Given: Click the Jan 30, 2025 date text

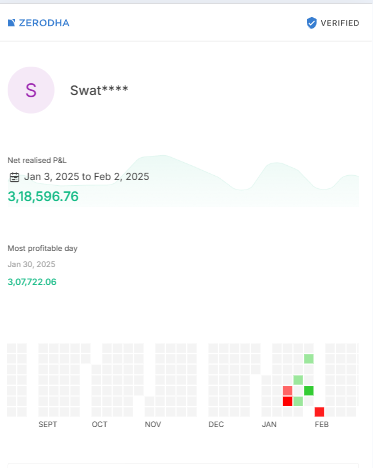Looking at the screenshot, I should [x=31, y=264].
